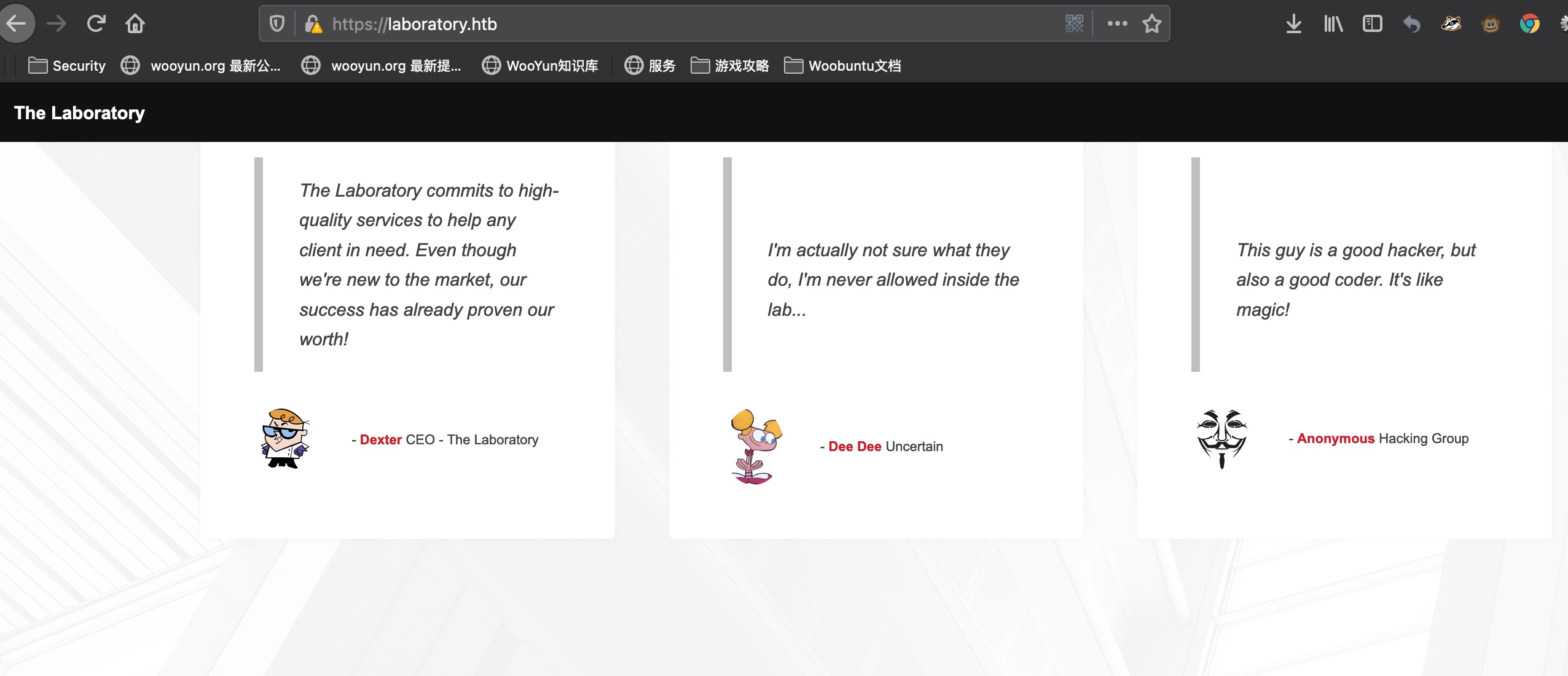The height and width of the screenshot is (676, 1568).
Task: Click the browser back arrow button
Action: [x=17, y=24]
